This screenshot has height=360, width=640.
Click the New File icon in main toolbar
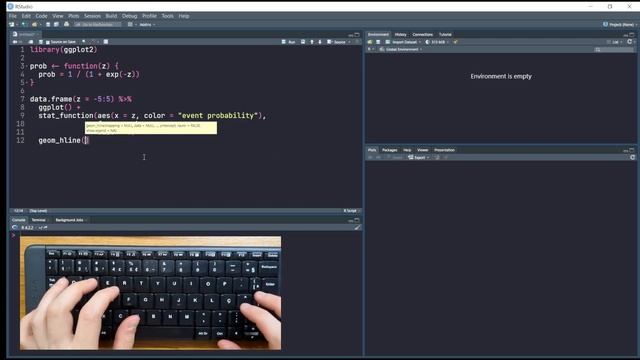click(x=12, y=24)
